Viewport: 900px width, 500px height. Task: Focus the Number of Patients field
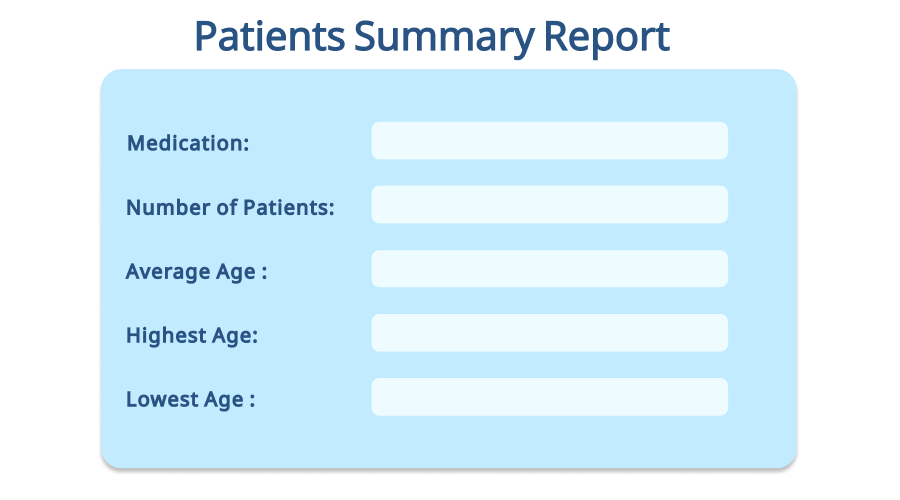[x=549, y=205]
